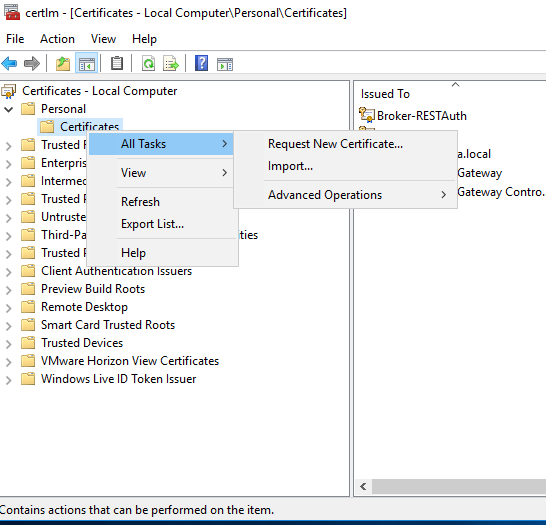Click the Refresh toolbar icon
Viewport: 546px width, 525px height.
click(x=148, y=64)
